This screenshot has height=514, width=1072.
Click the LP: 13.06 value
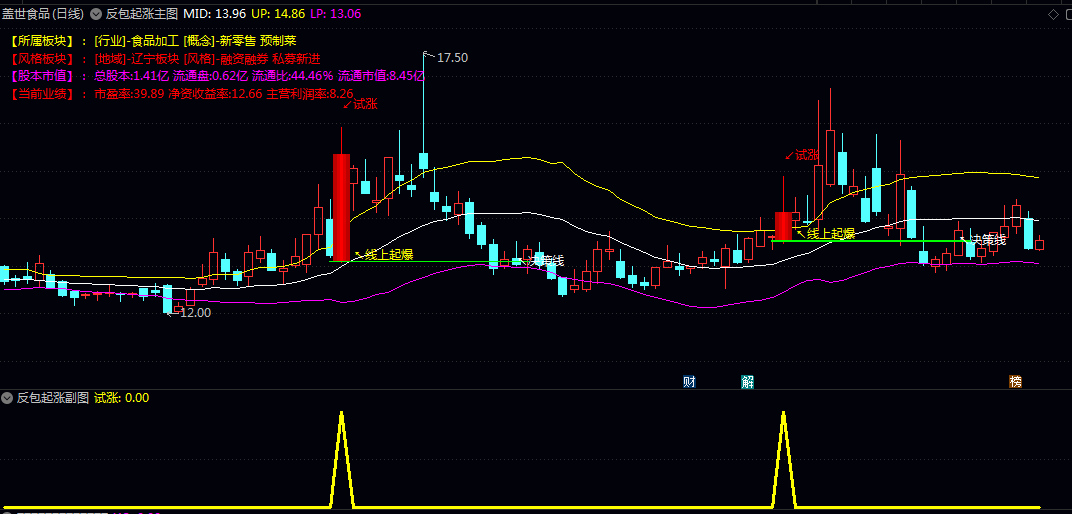tap(336, 14)
